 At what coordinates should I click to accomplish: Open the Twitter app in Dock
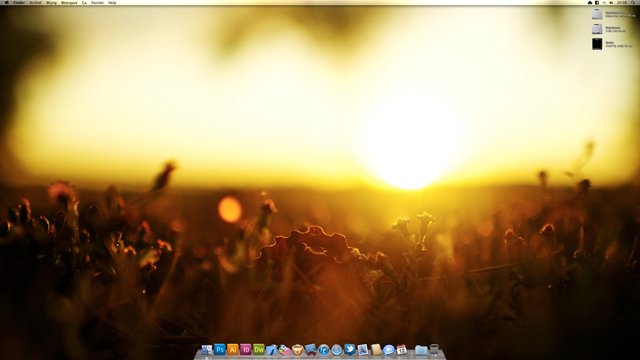pyautogui.click(x=350, y=349)
